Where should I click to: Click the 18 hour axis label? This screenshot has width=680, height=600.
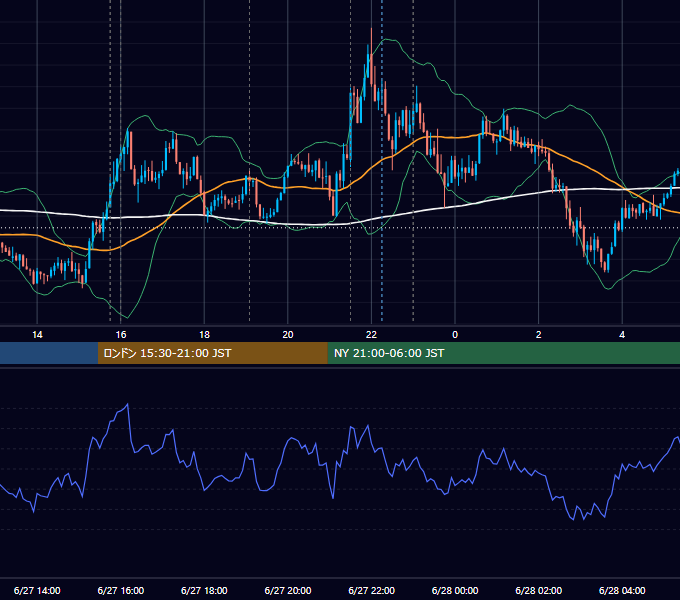[x=204, y=335]
